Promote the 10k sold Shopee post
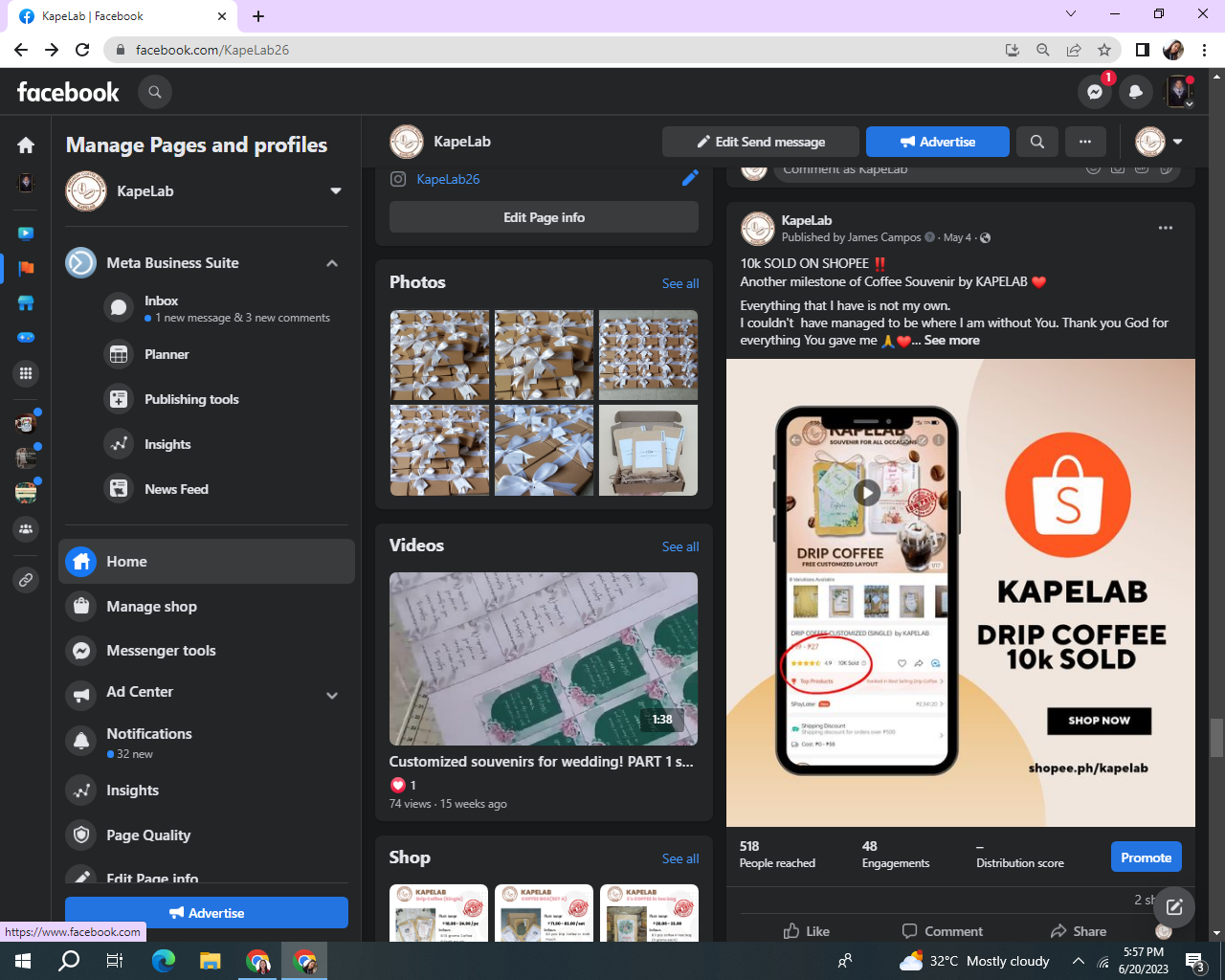Image resolution: width=1225 pixels, height=980 pixels. point(1147,857)
